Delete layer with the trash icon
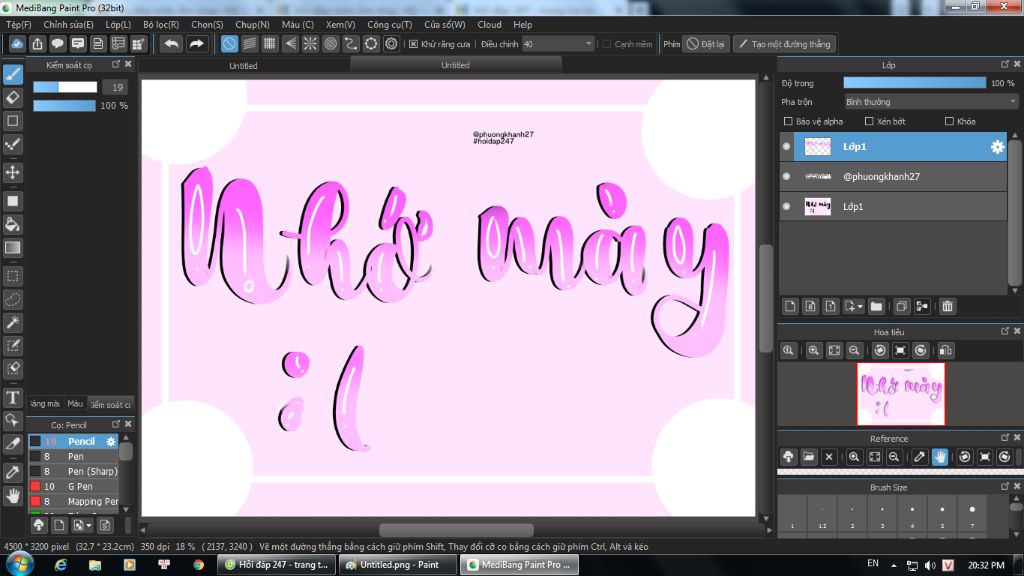 (x=948, y=306)
